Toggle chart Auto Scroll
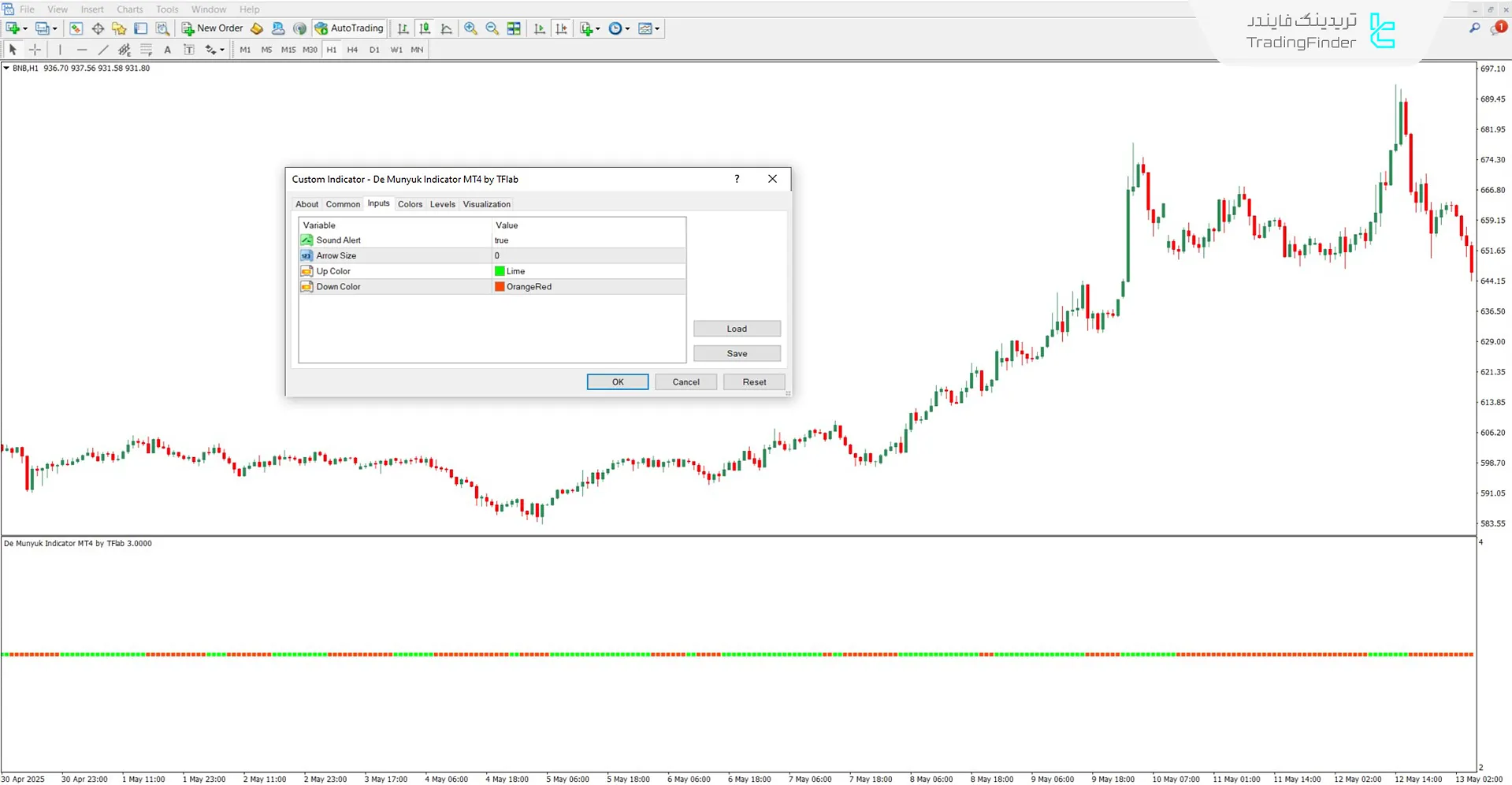The image size is (1512, 785). (x=540, y=28)
